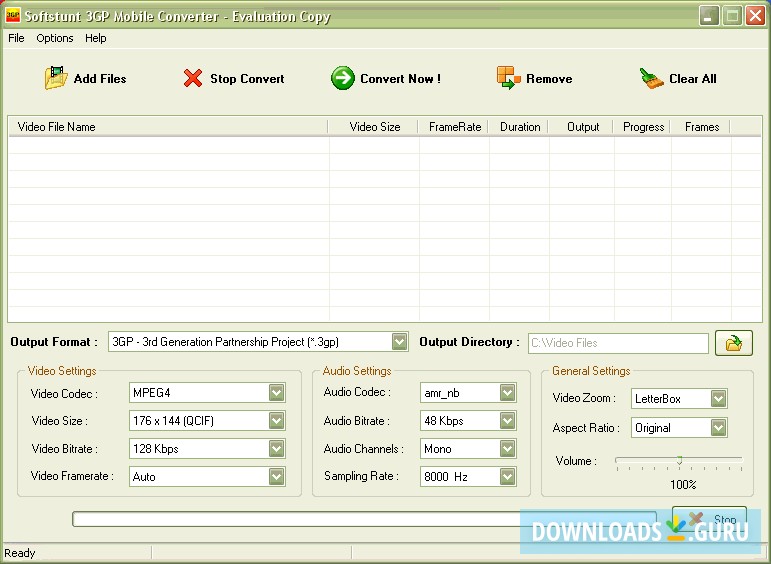
Task: Click the red X Stop Convert icon
Action: [193, 78]
